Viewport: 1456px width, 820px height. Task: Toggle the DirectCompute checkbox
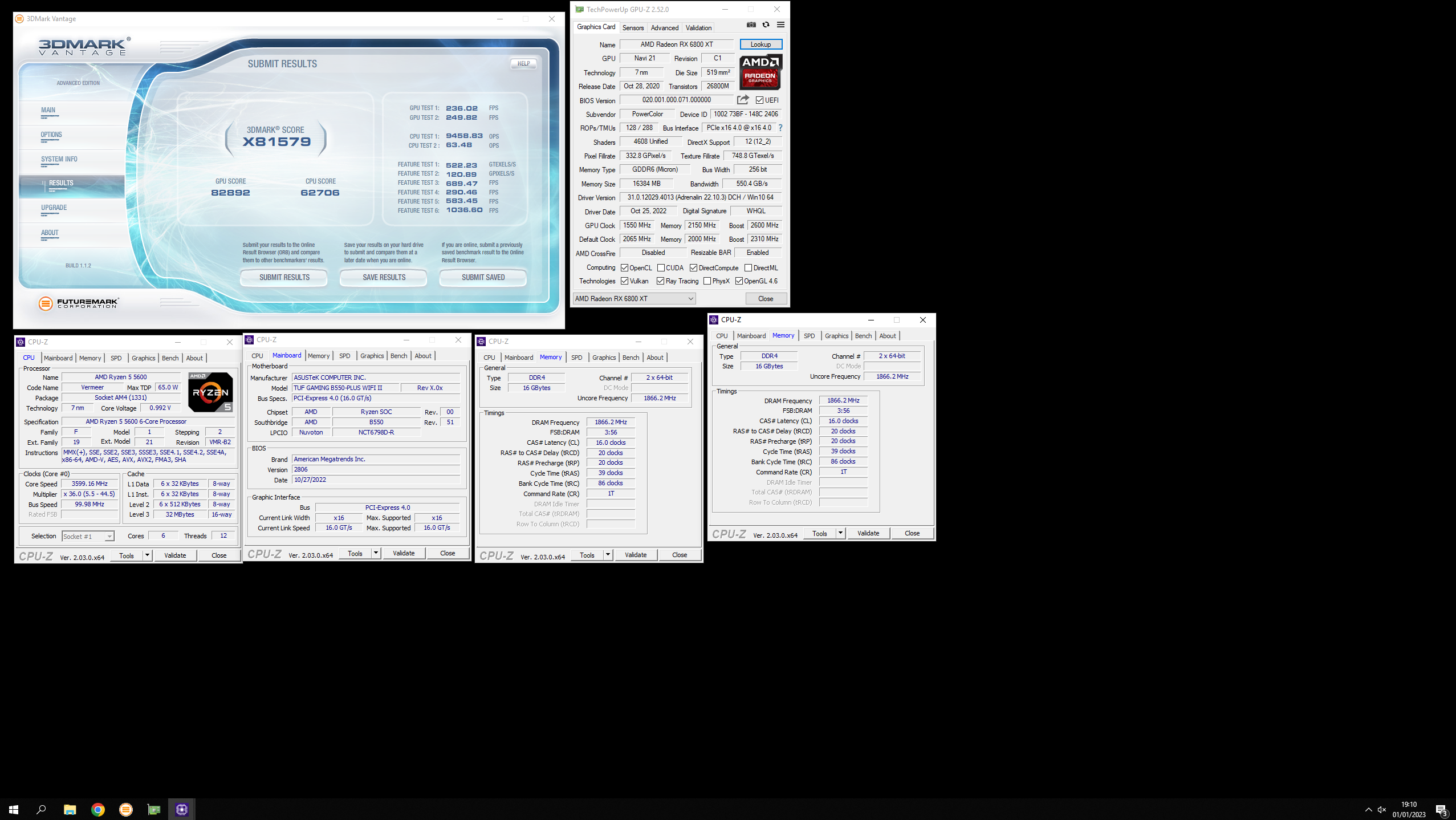pyautogui.click(x=693, y=268)
